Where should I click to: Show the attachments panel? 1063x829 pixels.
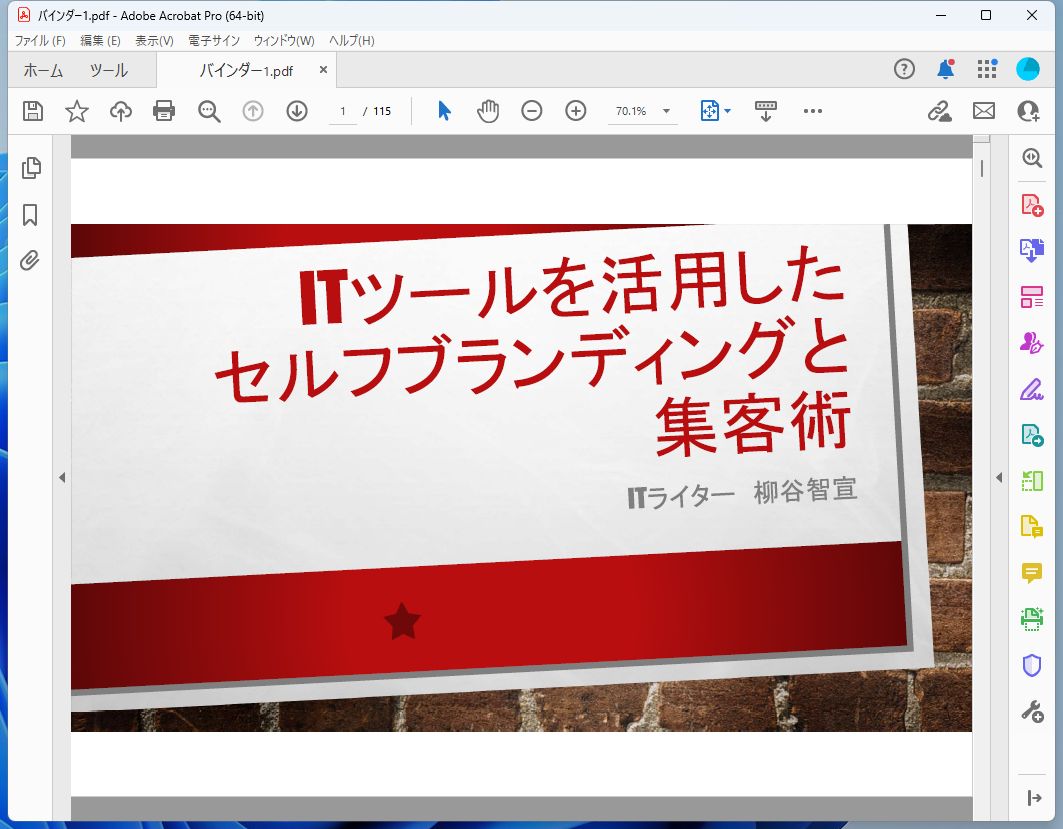[30, 260]
